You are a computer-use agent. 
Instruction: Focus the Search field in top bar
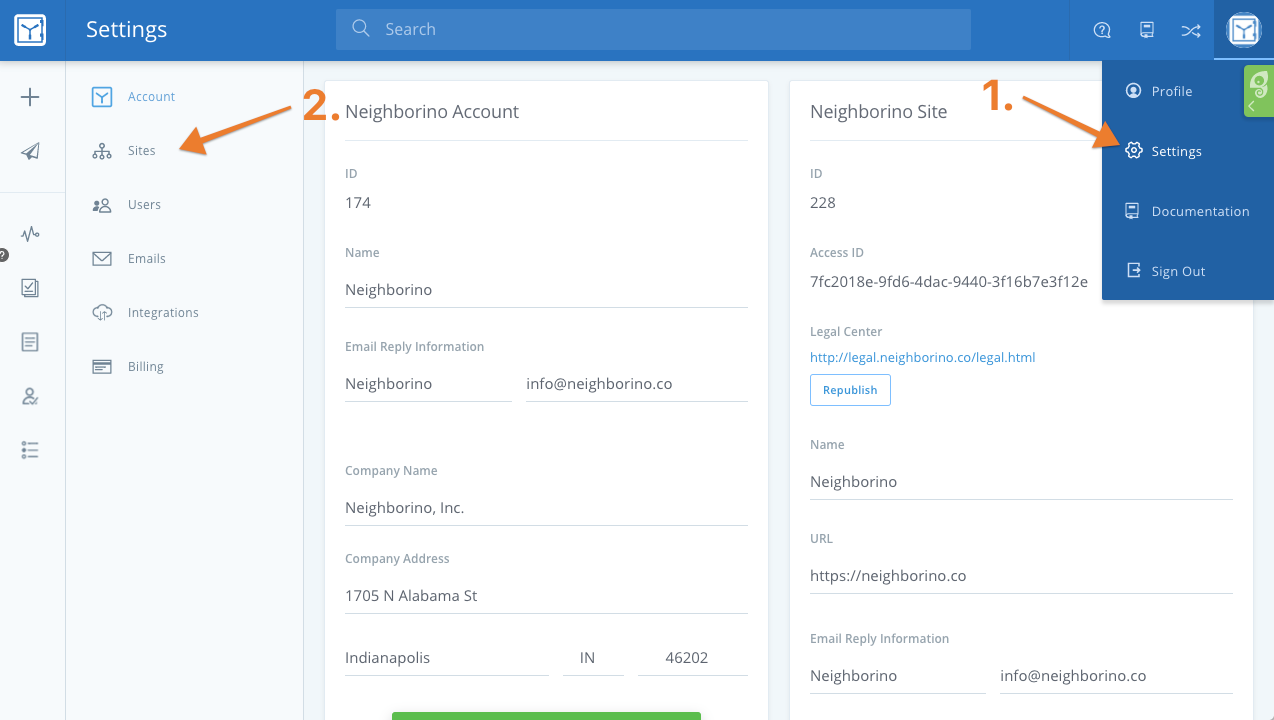point(653,30)
